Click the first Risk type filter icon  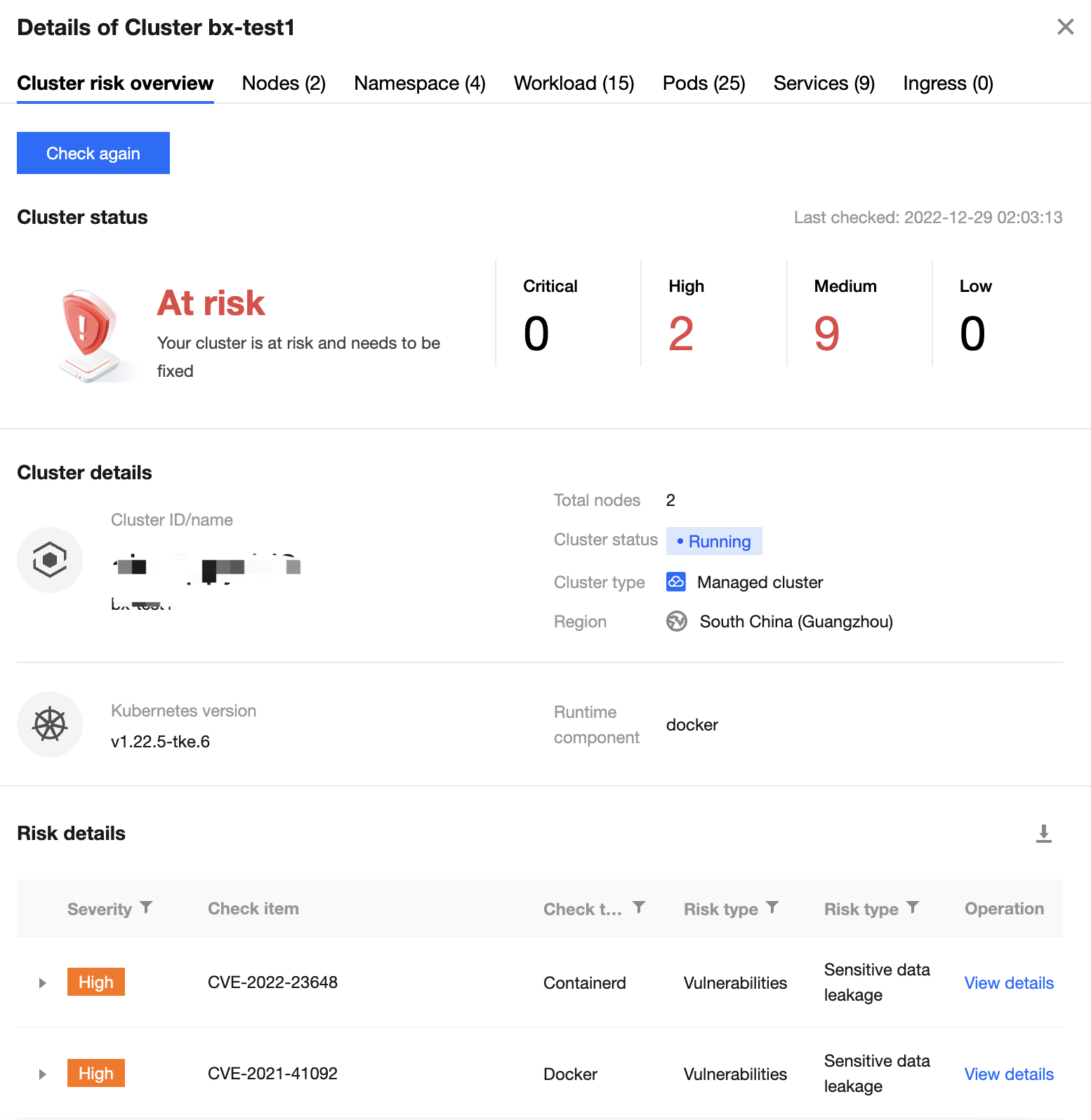tap(772, 907)
